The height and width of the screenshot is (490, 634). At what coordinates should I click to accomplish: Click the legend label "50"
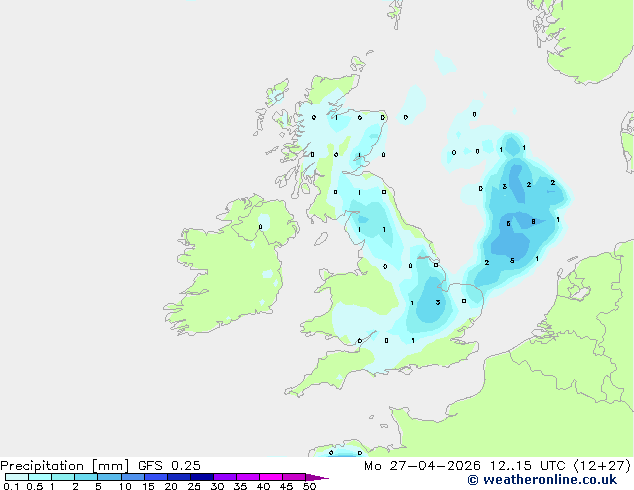(309, 486)
